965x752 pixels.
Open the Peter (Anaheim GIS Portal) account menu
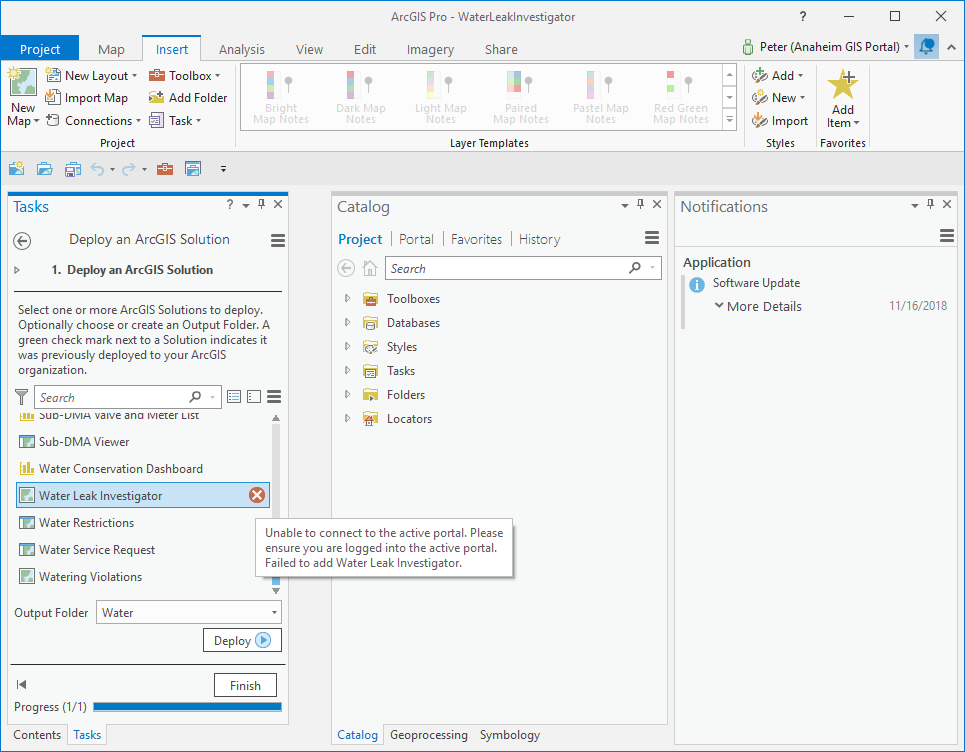(x=825, y=47)
